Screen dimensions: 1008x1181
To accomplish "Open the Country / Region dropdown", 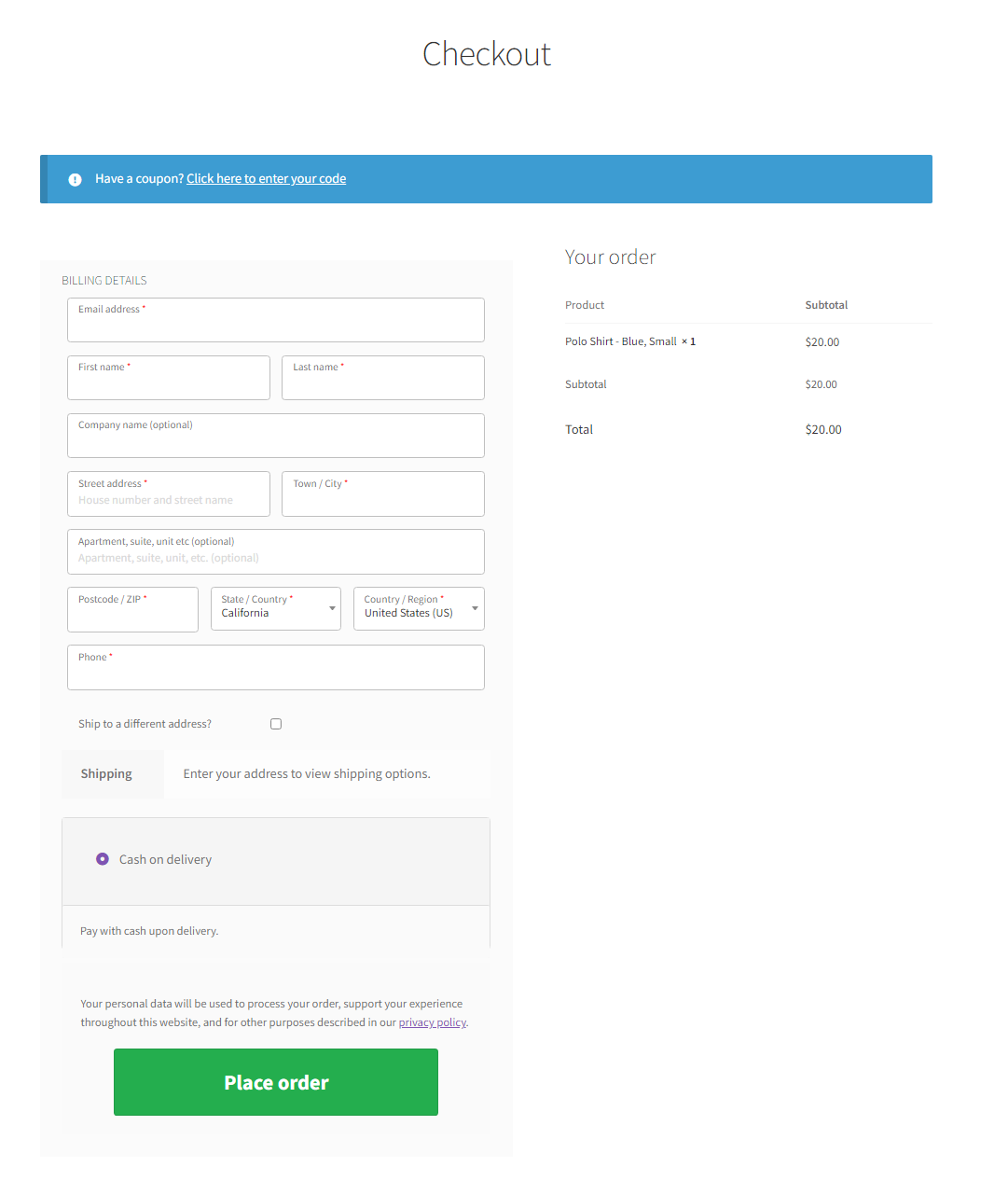I will 419,609.
